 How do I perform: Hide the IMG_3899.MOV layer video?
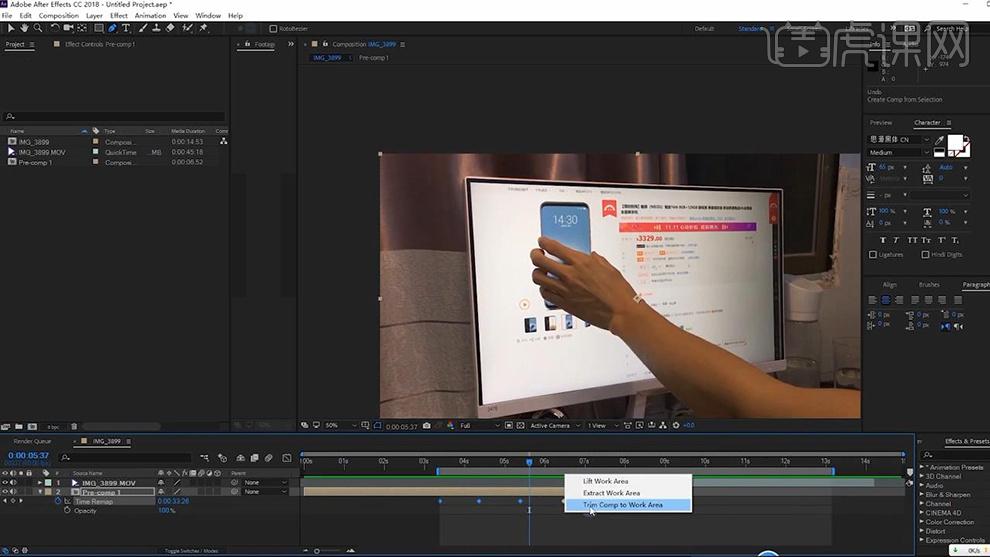[x=5, y=482]
